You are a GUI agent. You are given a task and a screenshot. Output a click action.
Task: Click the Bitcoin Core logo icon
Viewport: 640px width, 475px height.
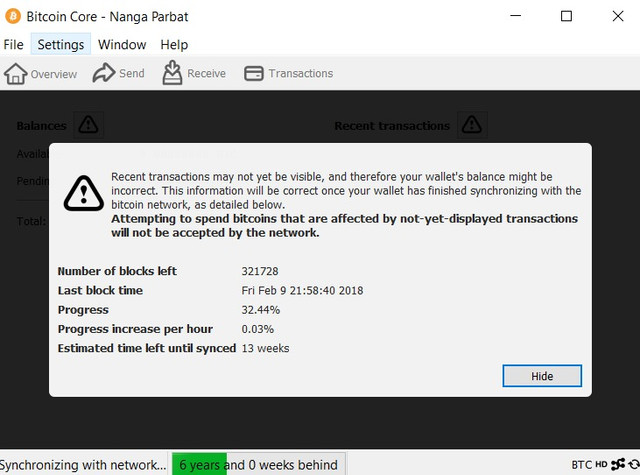pos(13,16)
